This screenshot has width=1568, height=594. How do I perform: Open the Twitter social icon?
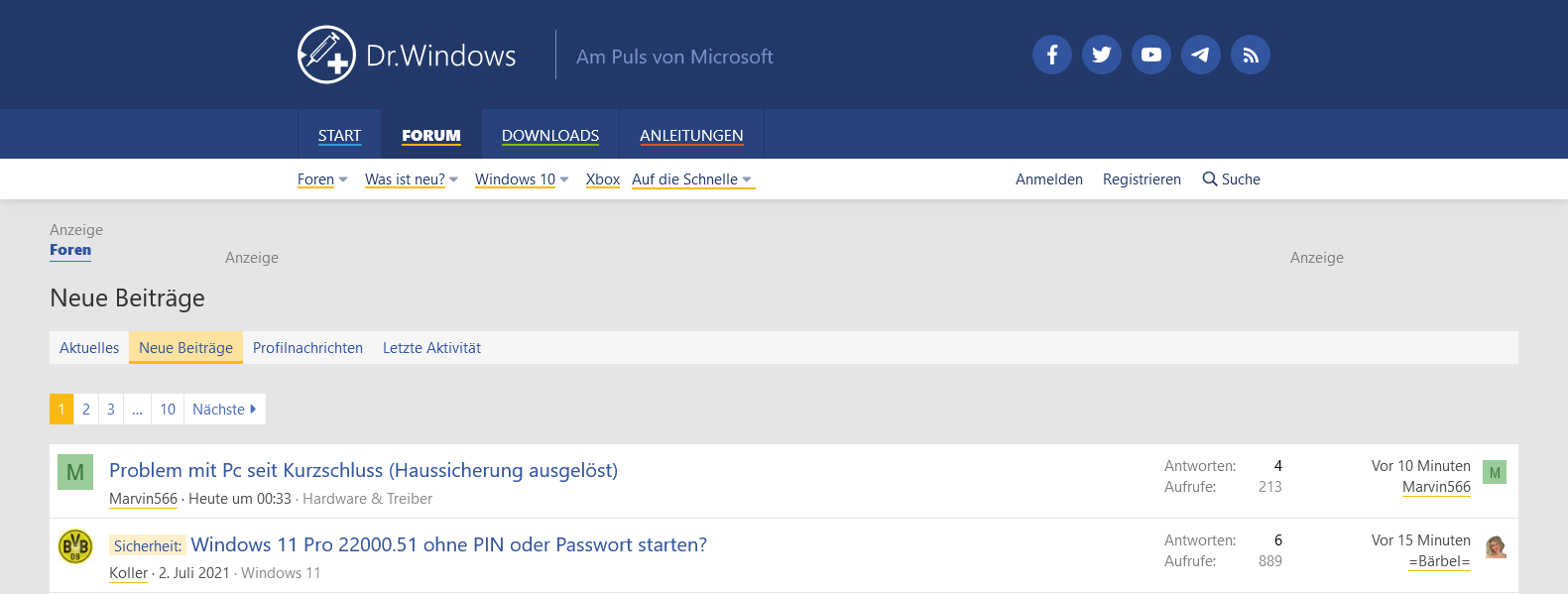point(1101,55)
